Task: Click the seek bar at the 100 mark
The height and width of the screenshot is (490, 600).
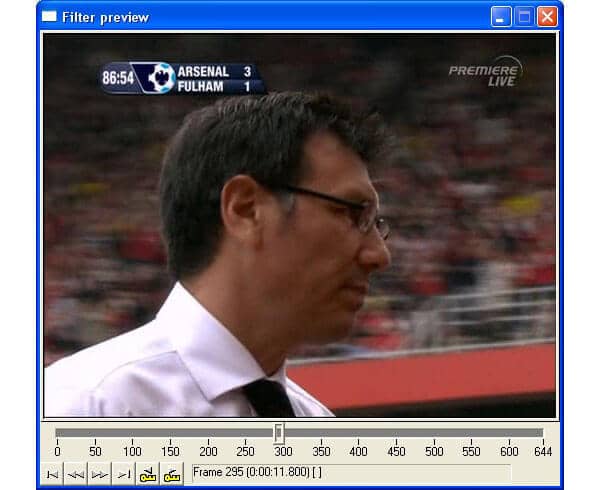Action: 132,433
